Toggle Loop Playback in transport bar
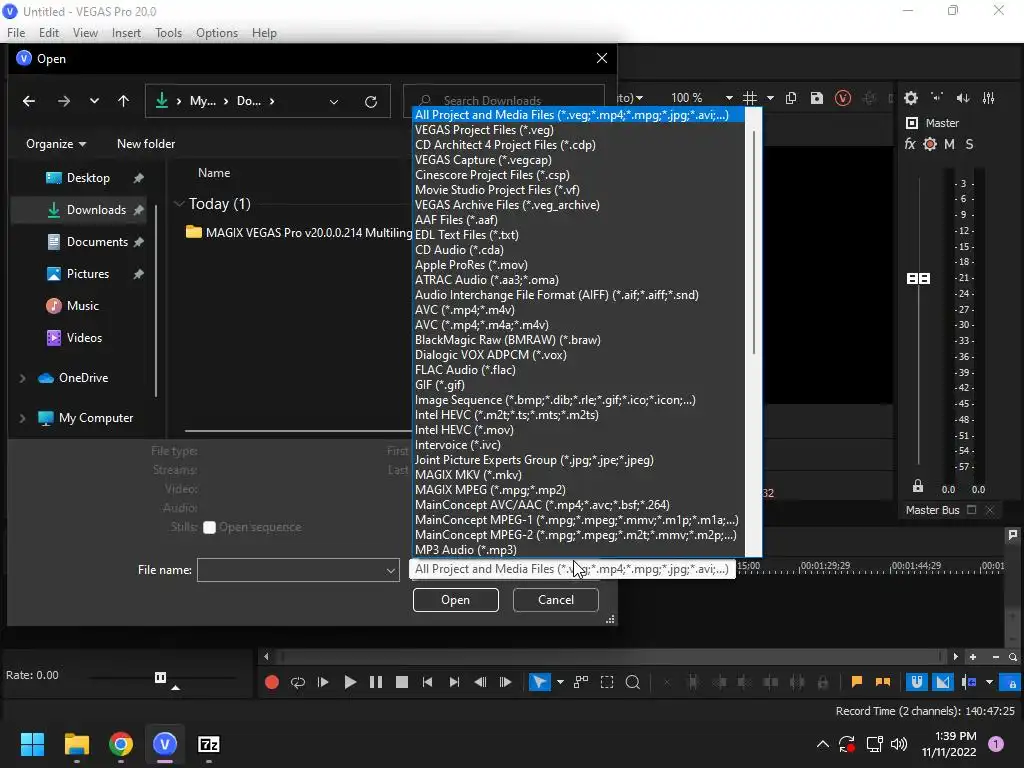The height and width of the screenshot is (768, 1024). coord(298,682)
